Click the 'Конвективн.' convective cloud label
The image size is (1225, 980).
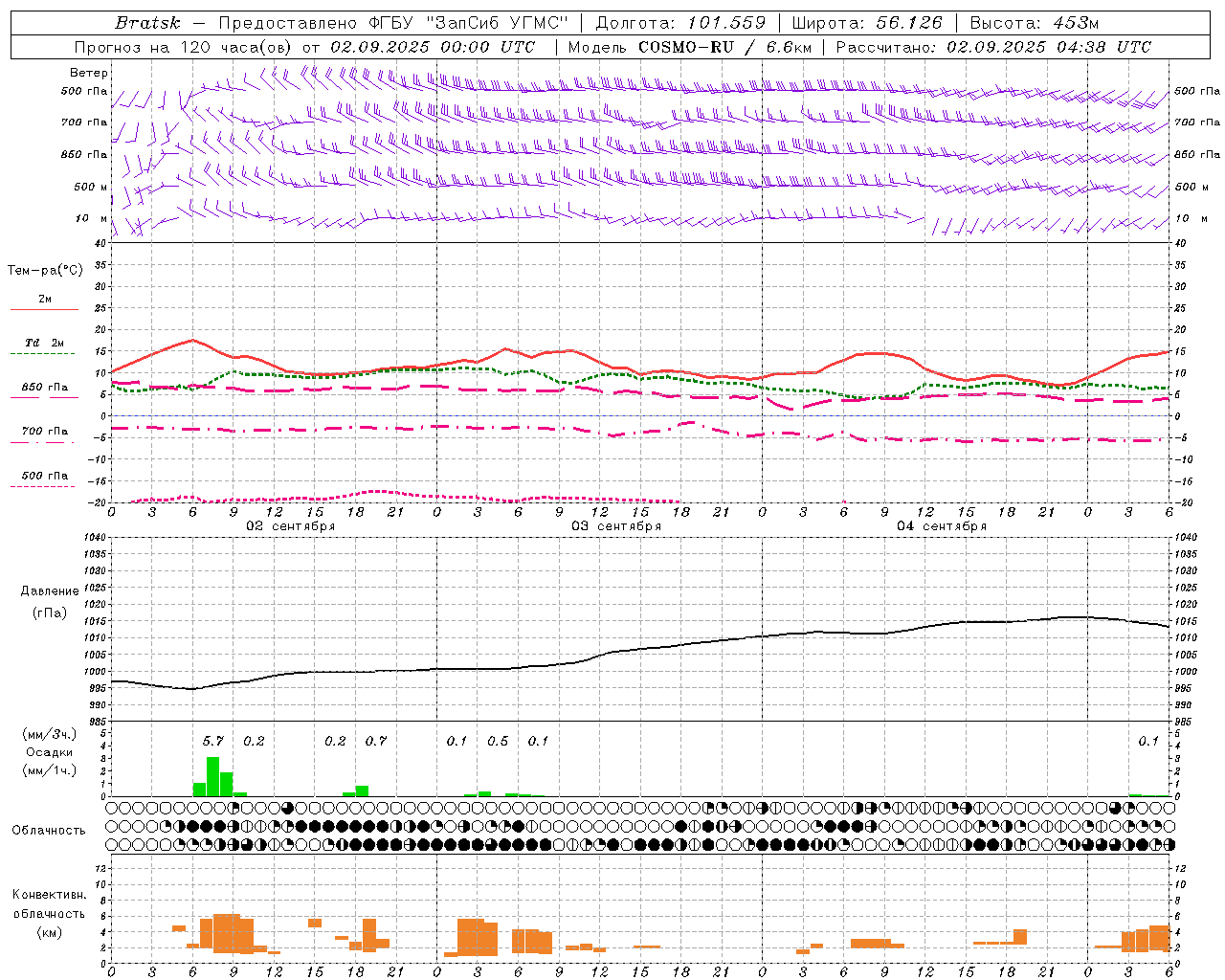point(49,895)
